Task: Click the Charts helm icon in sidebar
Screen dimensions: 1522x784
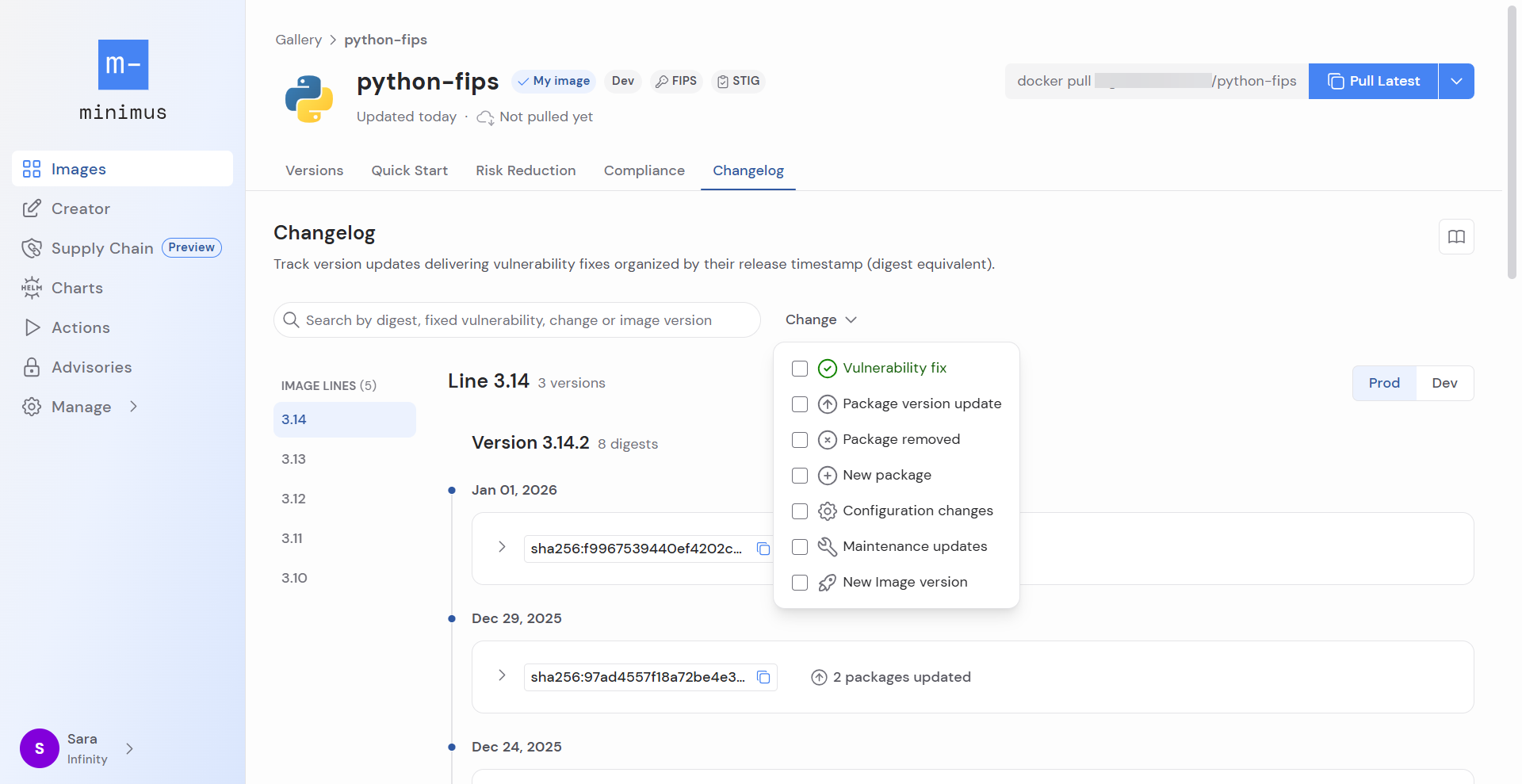Action: coord(32,288)
